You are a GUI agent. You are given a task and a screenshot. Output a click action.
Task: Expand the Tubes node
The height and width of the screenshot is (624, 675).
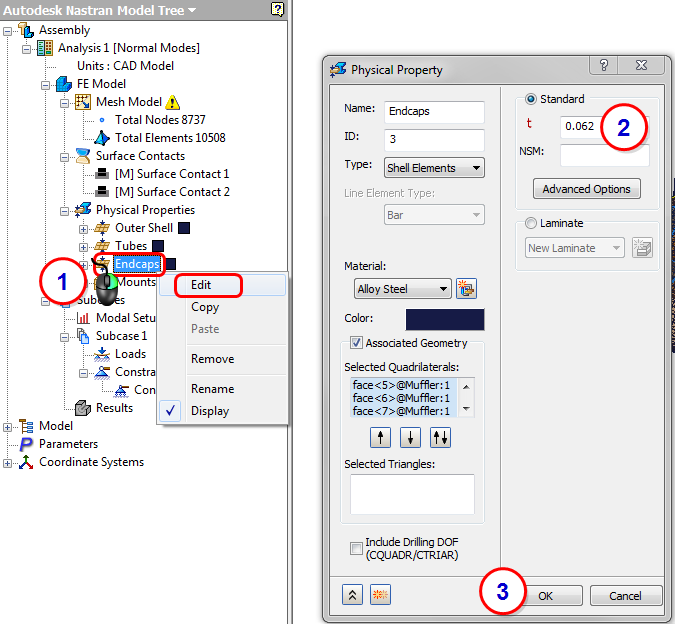(x=83, y=247)
